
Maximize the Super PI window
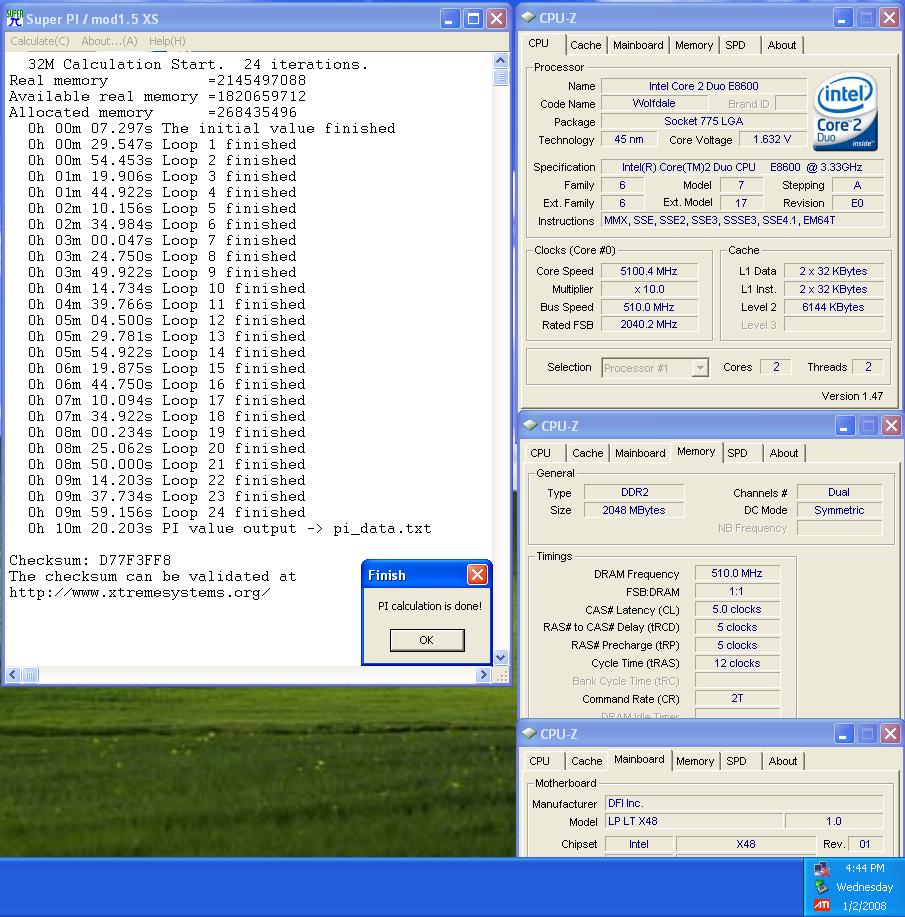473,19
